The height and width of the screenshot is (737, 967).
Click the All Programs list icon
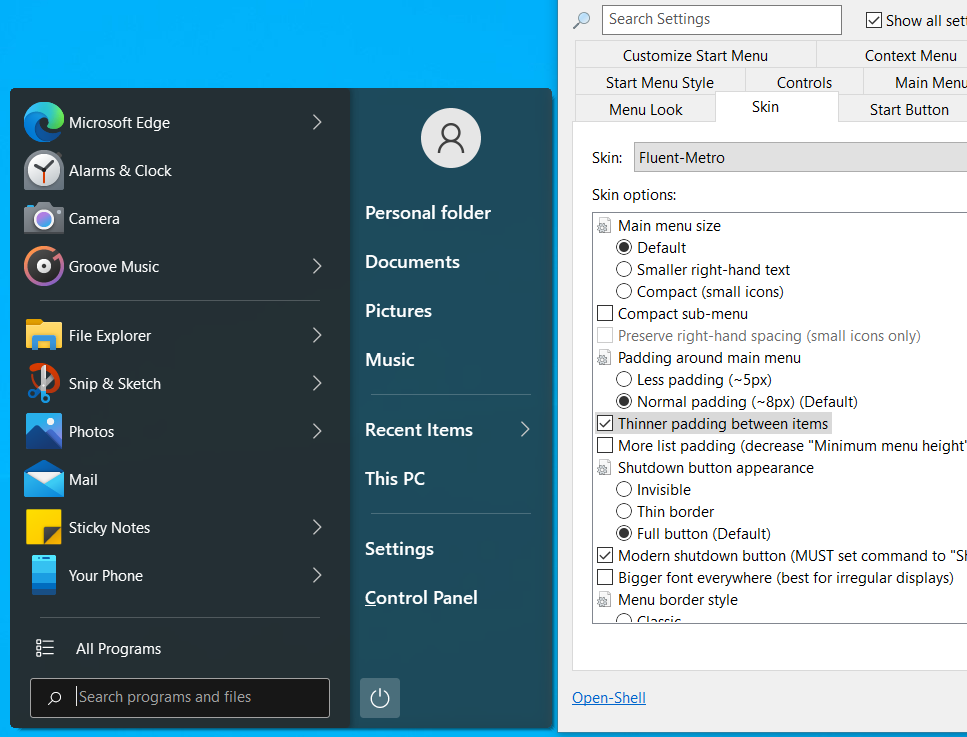coord(45,648)
